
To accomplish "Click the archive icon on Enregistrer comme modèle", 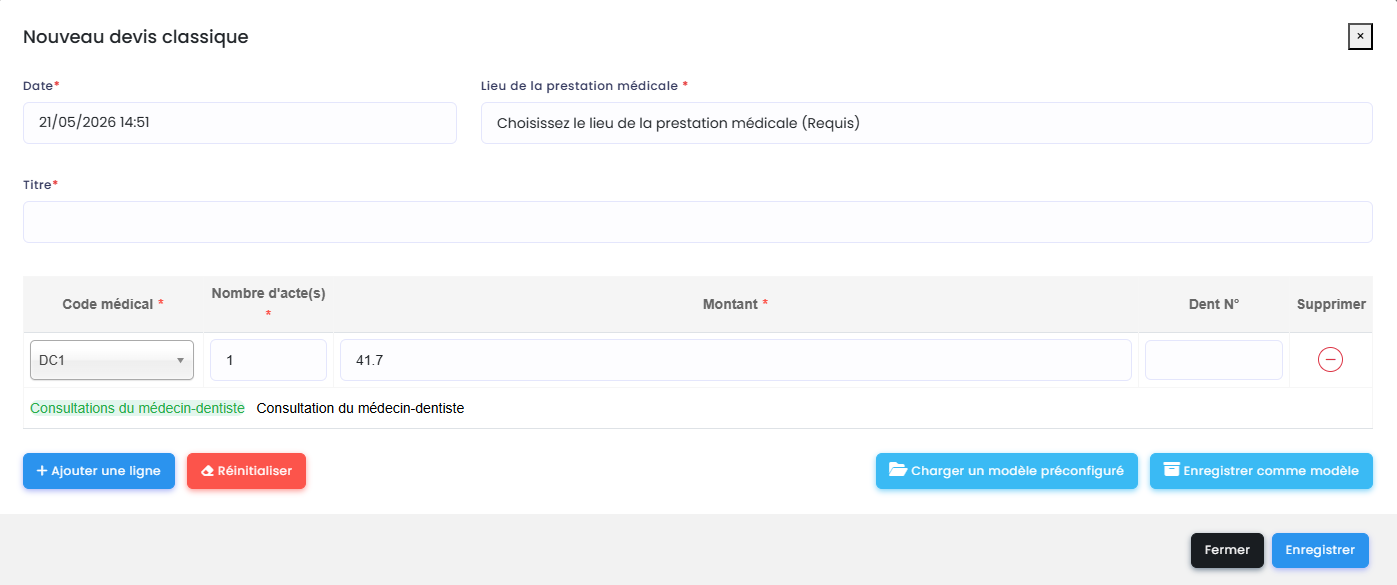I will 1171,470.
